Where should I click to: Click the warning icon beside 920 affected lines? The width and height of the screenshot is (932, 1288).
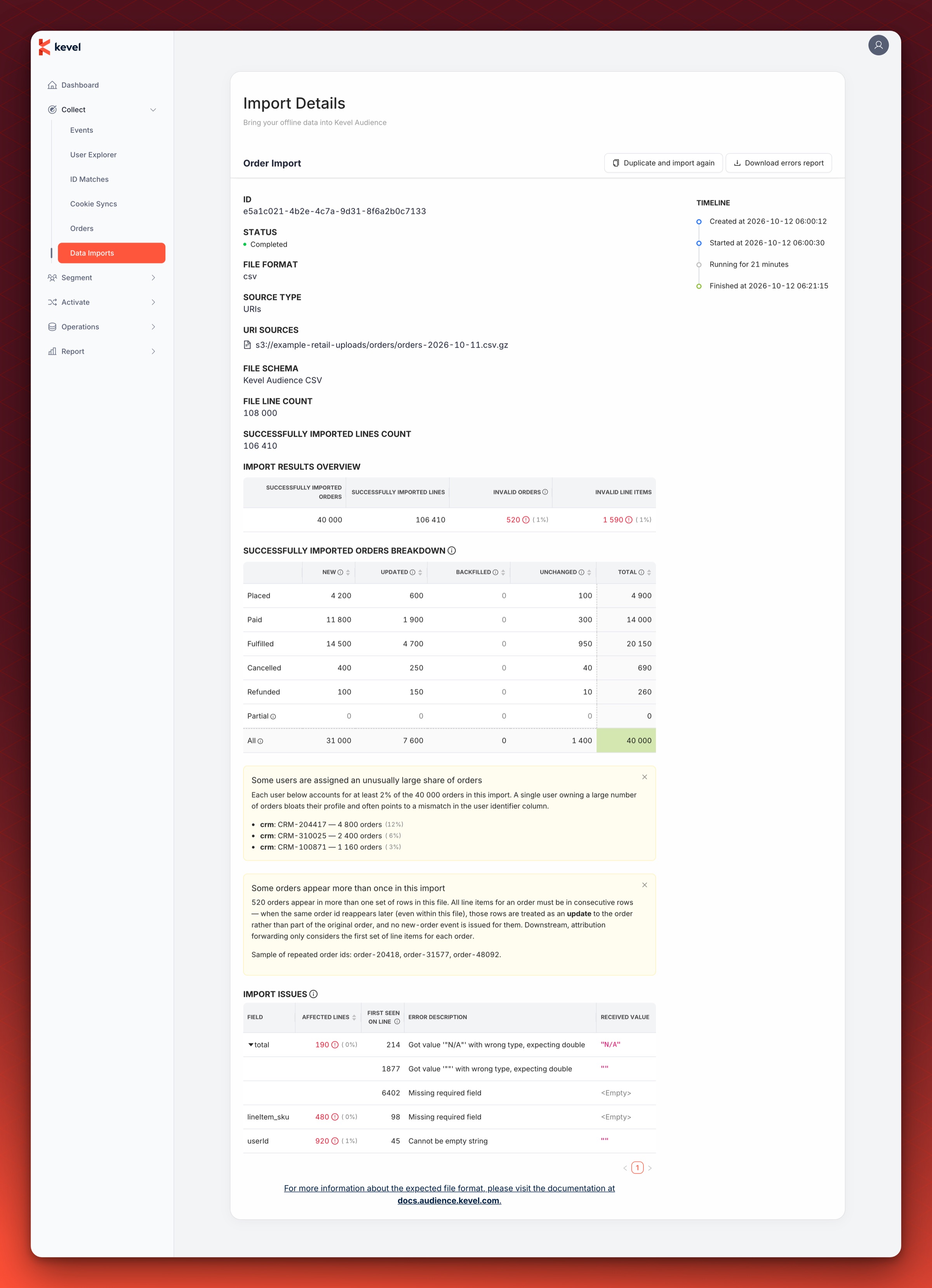335,1141
